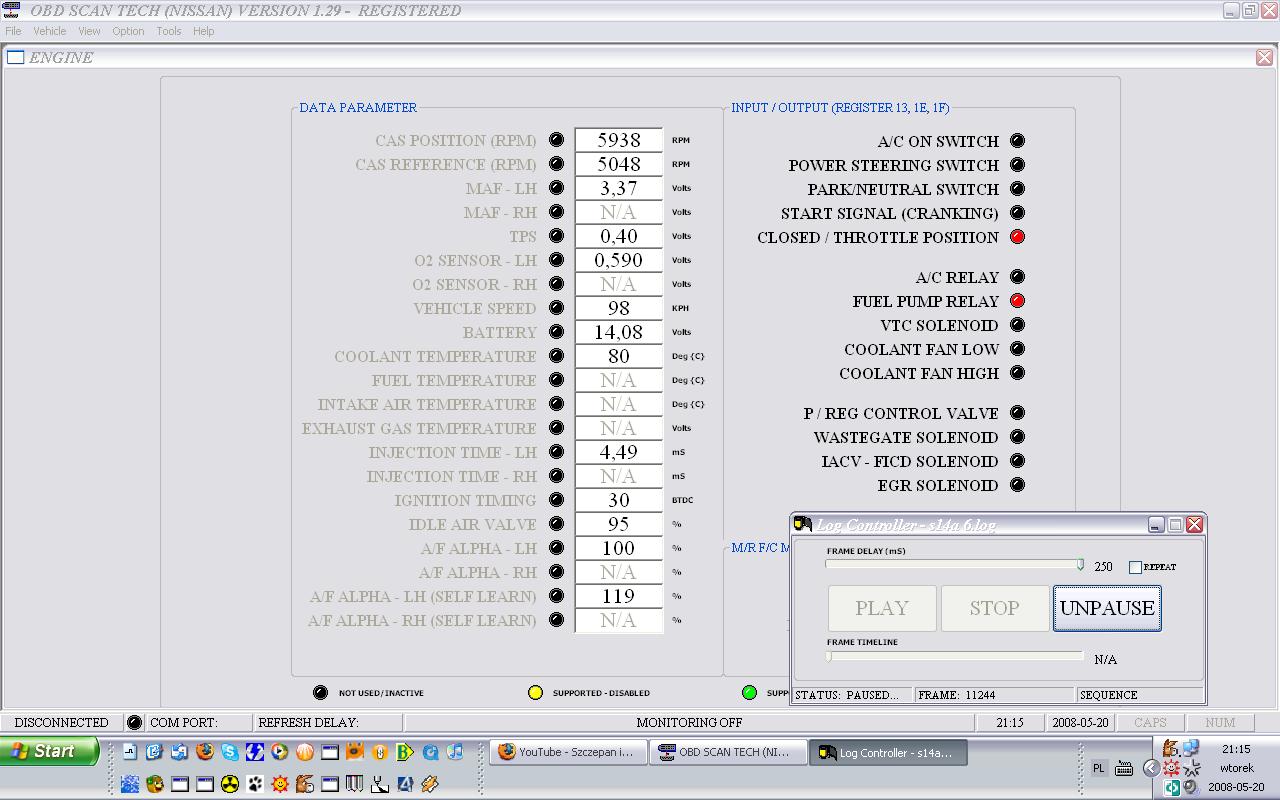Click the VEHICLE SPEED value field
The image size is (1280, 800).
coord(618,308)
